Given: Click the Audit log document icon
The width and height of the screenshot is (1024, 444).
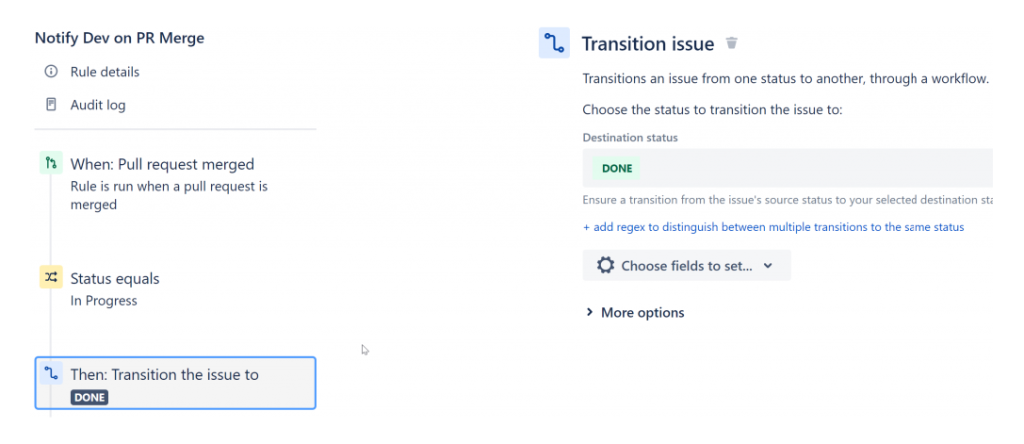Looking at the screenshot, I should [x=51, y=104].
